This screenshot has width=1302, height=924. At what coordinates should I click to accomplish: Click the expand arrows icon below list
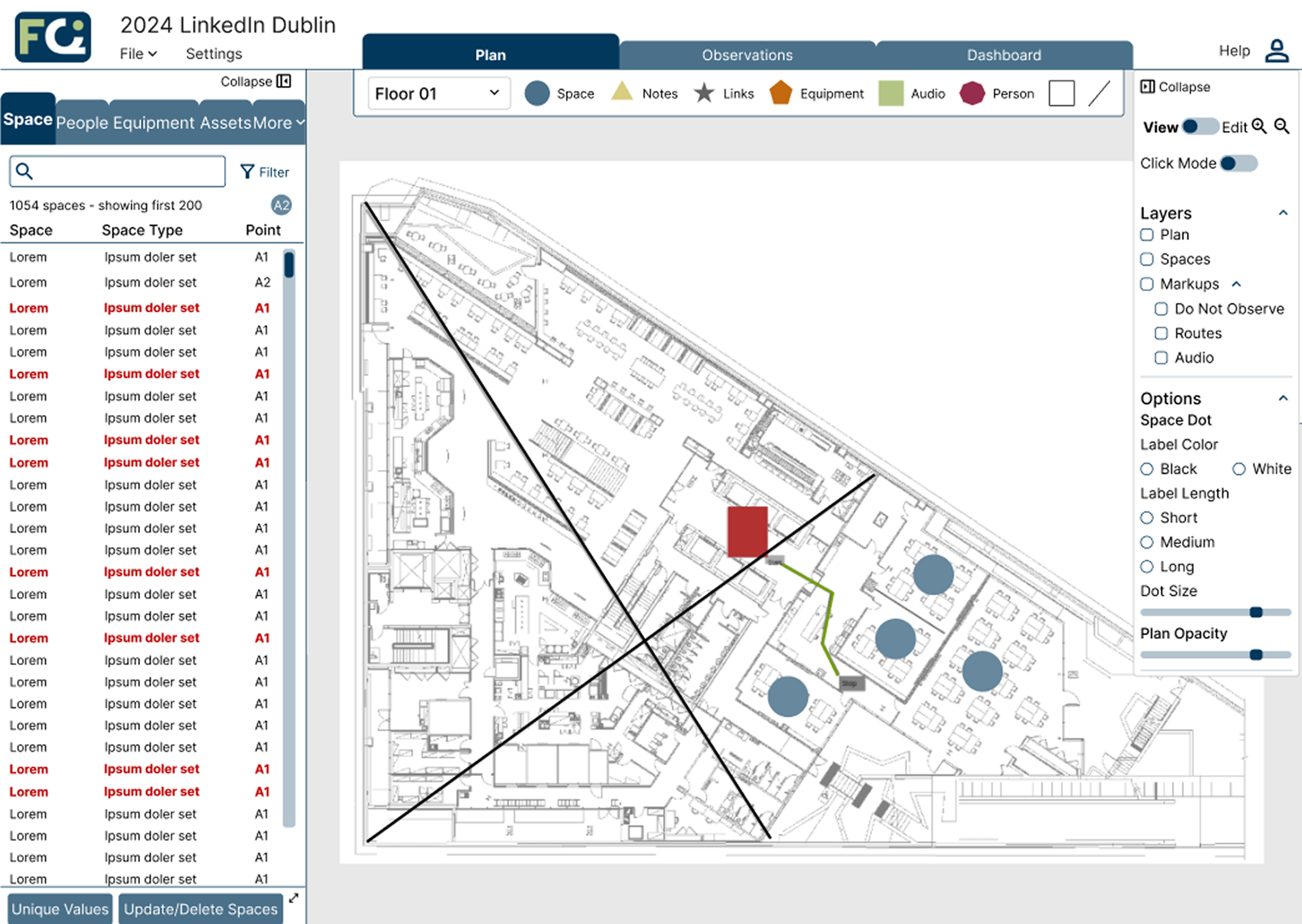click(294, 898)
